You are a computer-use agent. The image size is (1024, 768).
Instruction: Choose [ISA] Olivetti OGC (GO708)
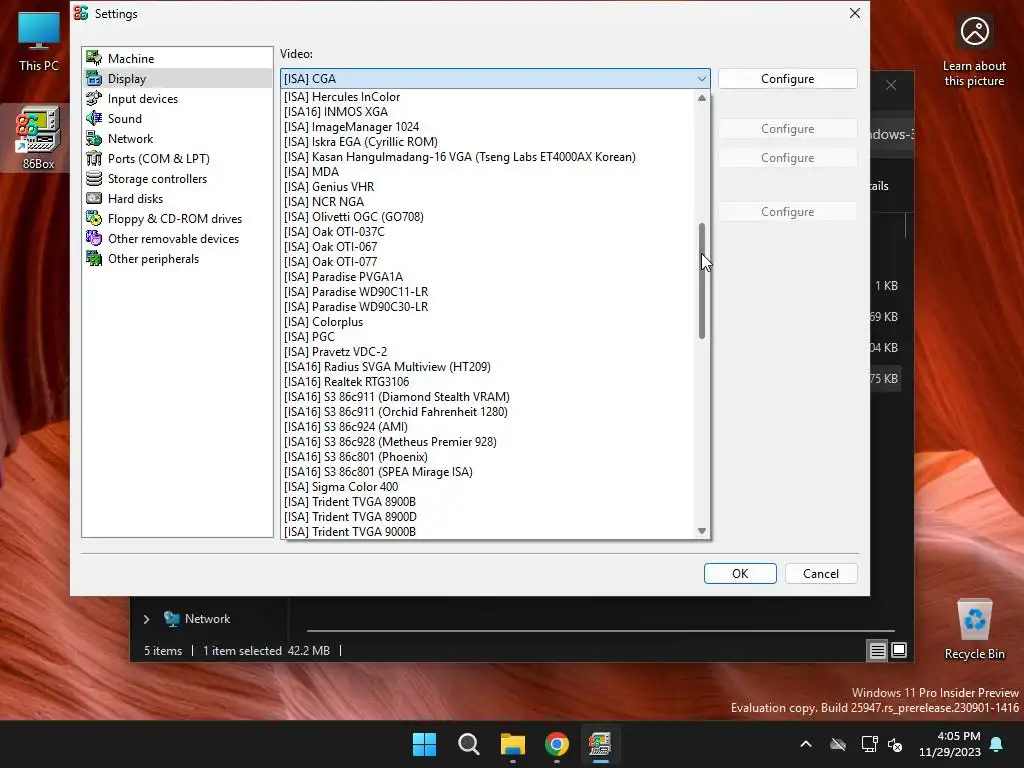(488, 217)
